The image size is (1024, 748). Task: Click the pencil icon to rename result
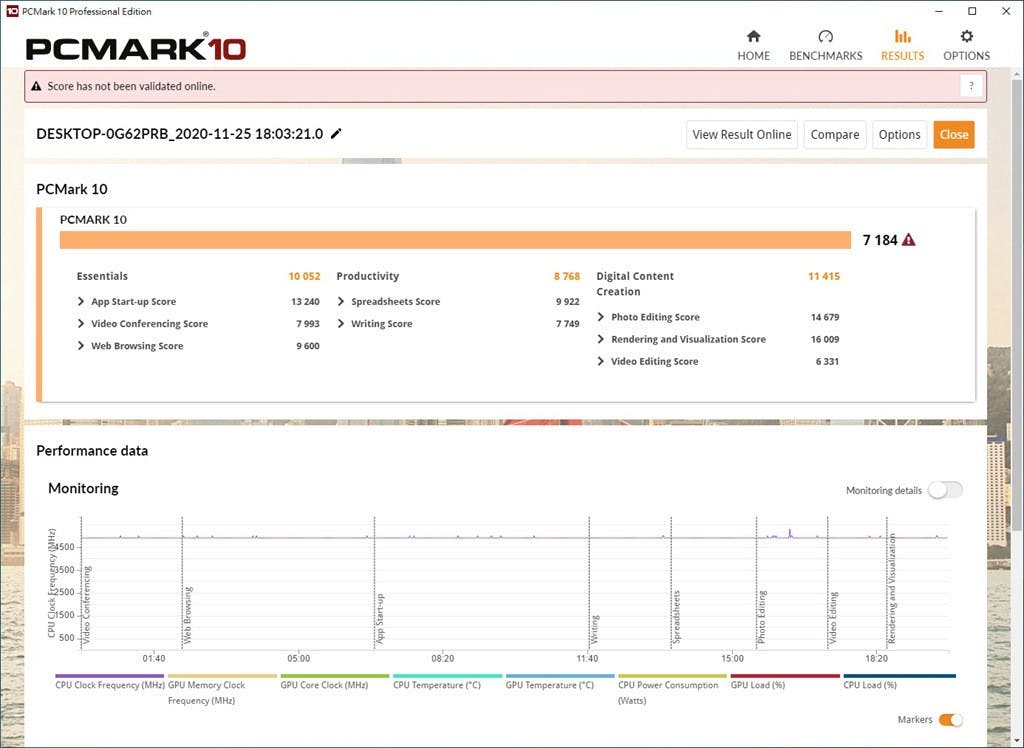click(336, 134)
